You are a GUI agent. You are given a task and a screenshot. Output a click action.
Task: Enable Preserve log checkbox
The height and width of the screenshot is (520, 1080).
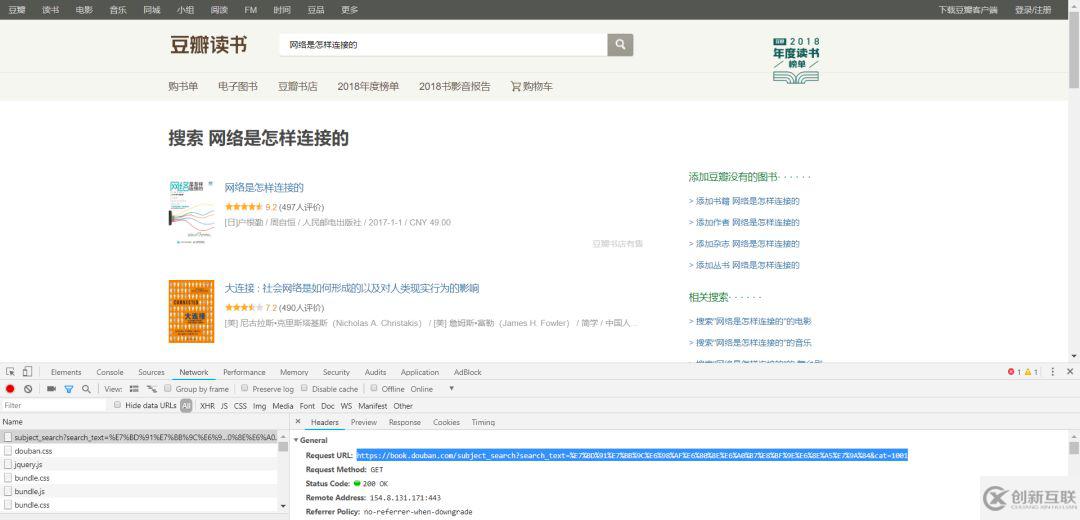point(245,388)
